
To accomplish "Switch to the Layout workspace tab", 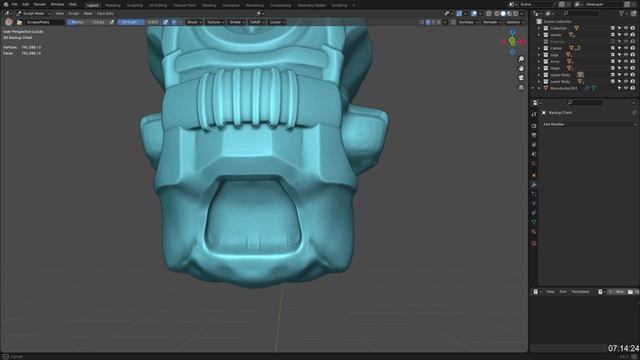I will (93, 5).
